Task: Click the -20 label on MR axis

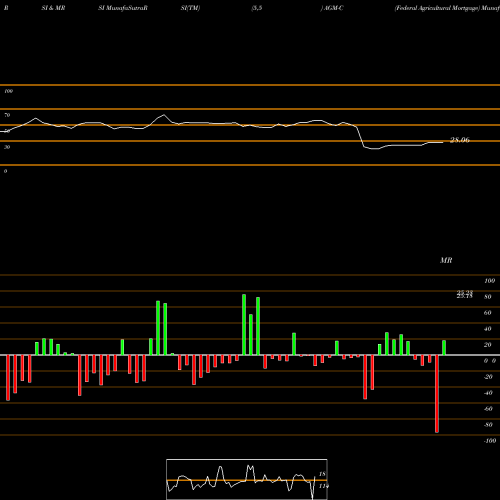Action: (x=488, y=377)
